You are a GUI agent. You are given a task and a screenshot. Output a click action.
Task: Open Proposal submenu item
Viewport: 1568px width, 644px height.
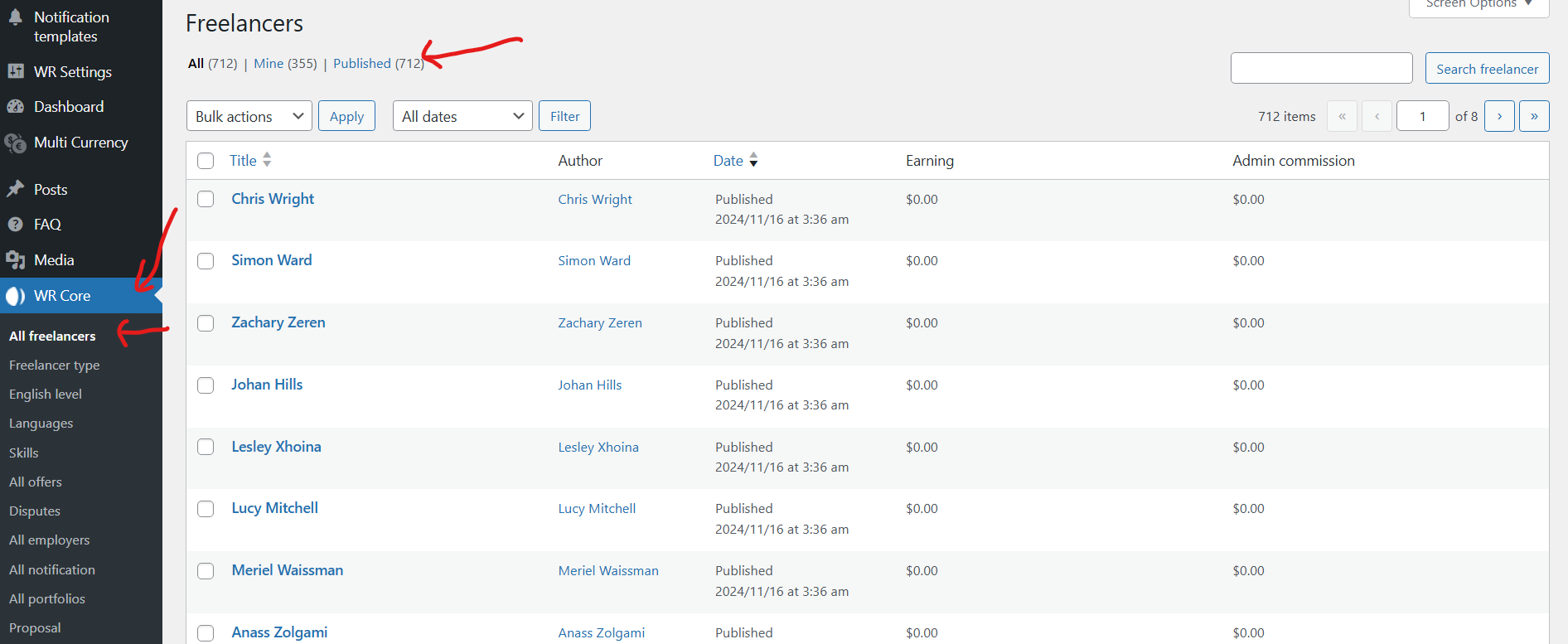pyautogui.click(x=35, y=627)
